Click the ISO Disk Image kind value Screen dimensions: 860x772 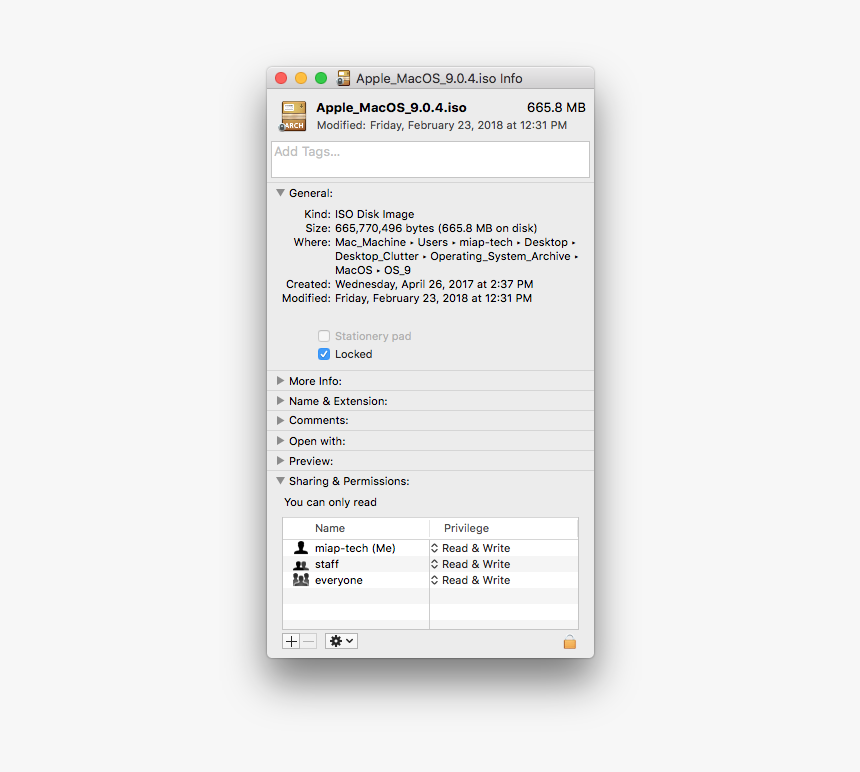pos(375,214)
